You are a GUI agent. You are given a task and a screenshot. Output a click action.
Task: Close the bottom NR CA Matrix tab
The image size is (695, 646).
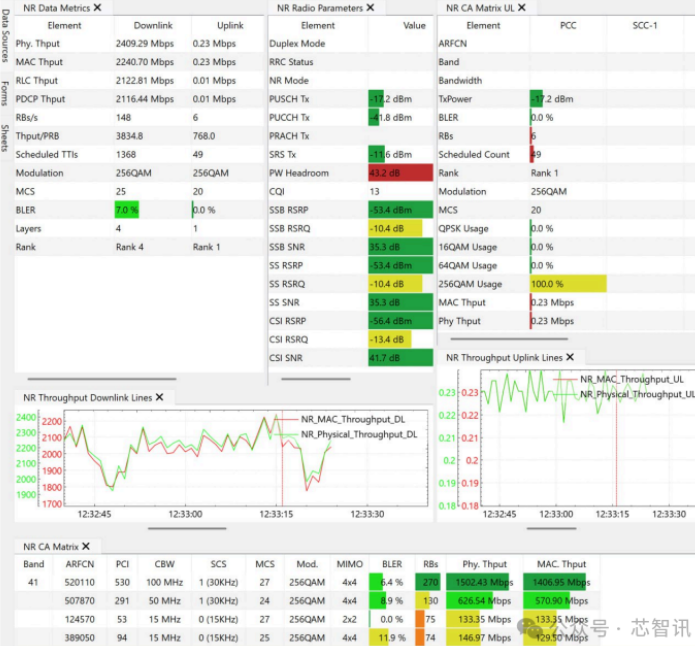tap(86, 546)
